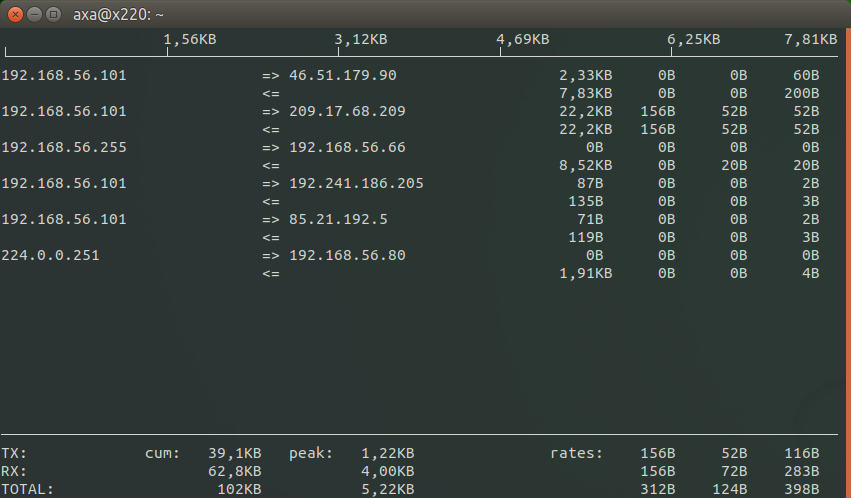Click RX cumulative 62,8KB
Viewport: 851px width, 498px height.
point(235,471)
